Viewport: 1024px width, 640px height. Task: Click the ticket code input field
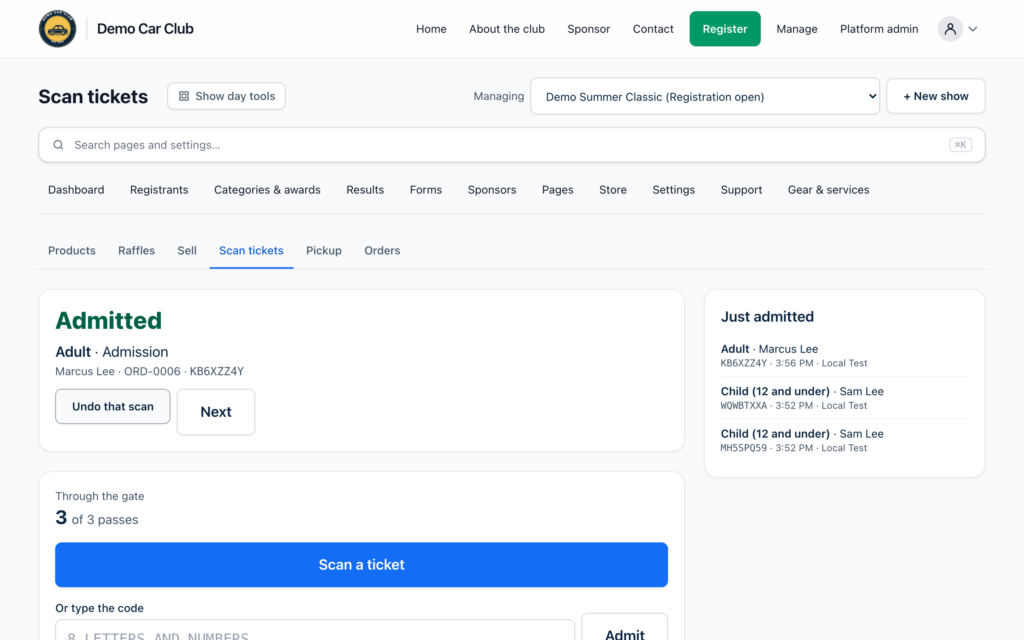(315, 632)
